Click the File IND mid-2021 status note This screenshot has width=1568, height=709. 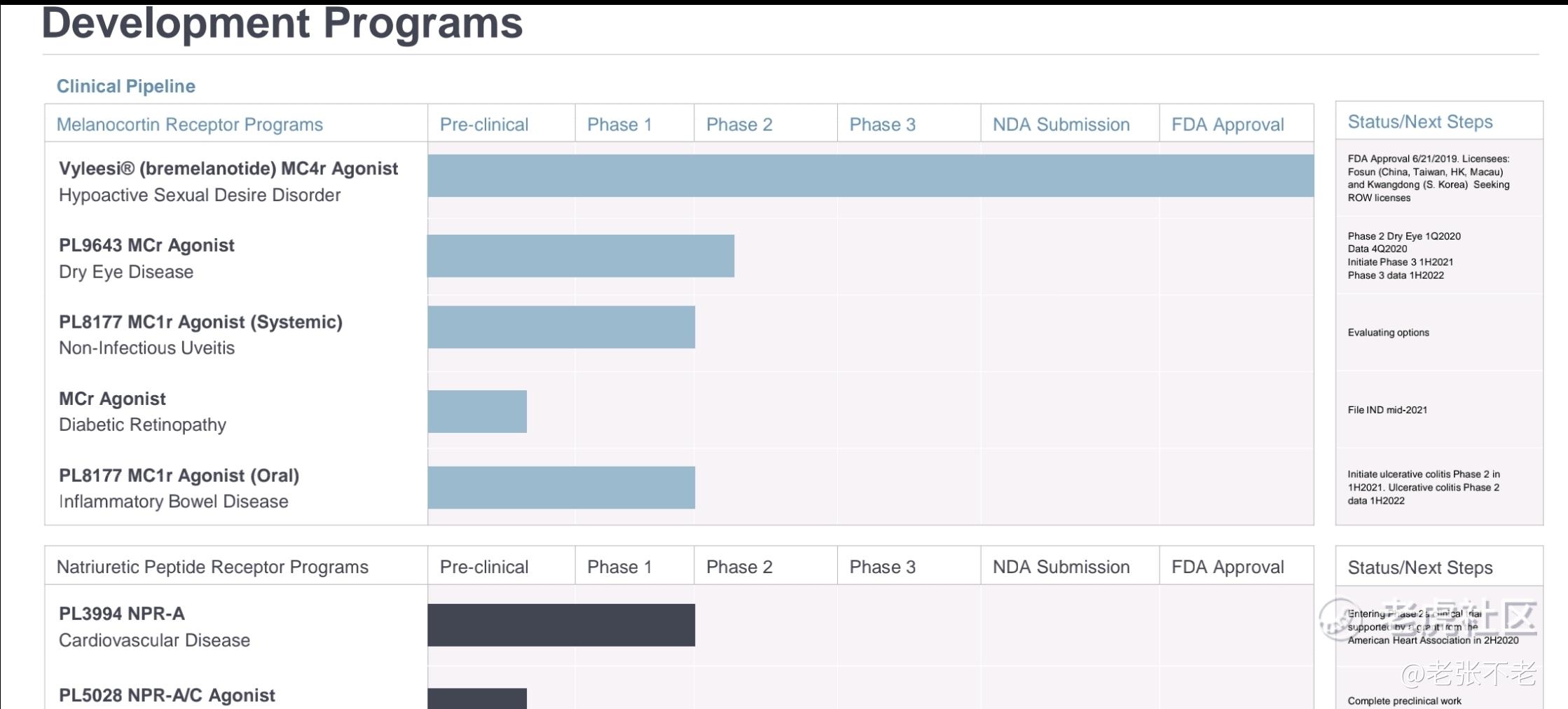1387,410
